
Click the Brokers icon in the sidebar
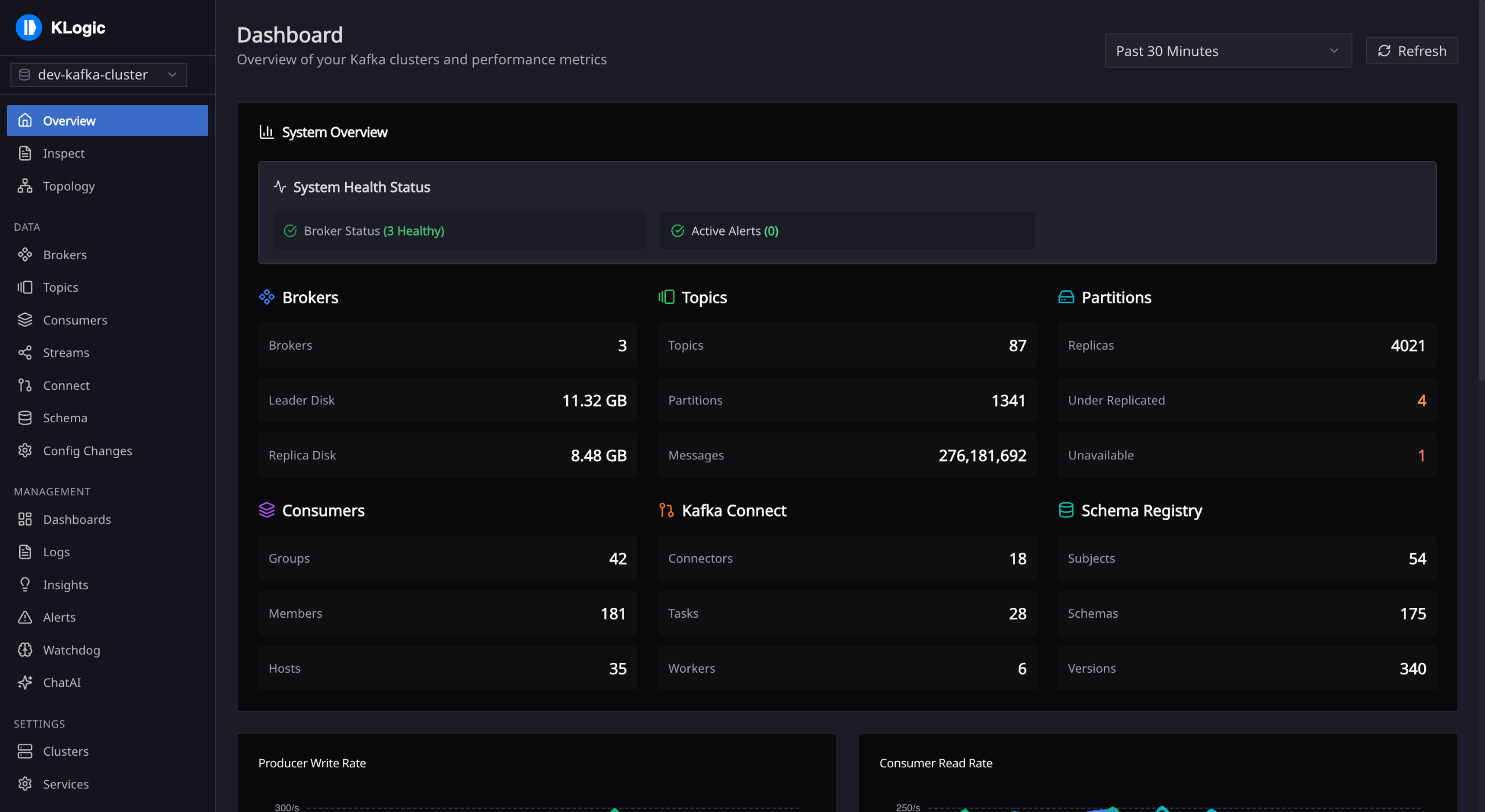coord(25,255)
